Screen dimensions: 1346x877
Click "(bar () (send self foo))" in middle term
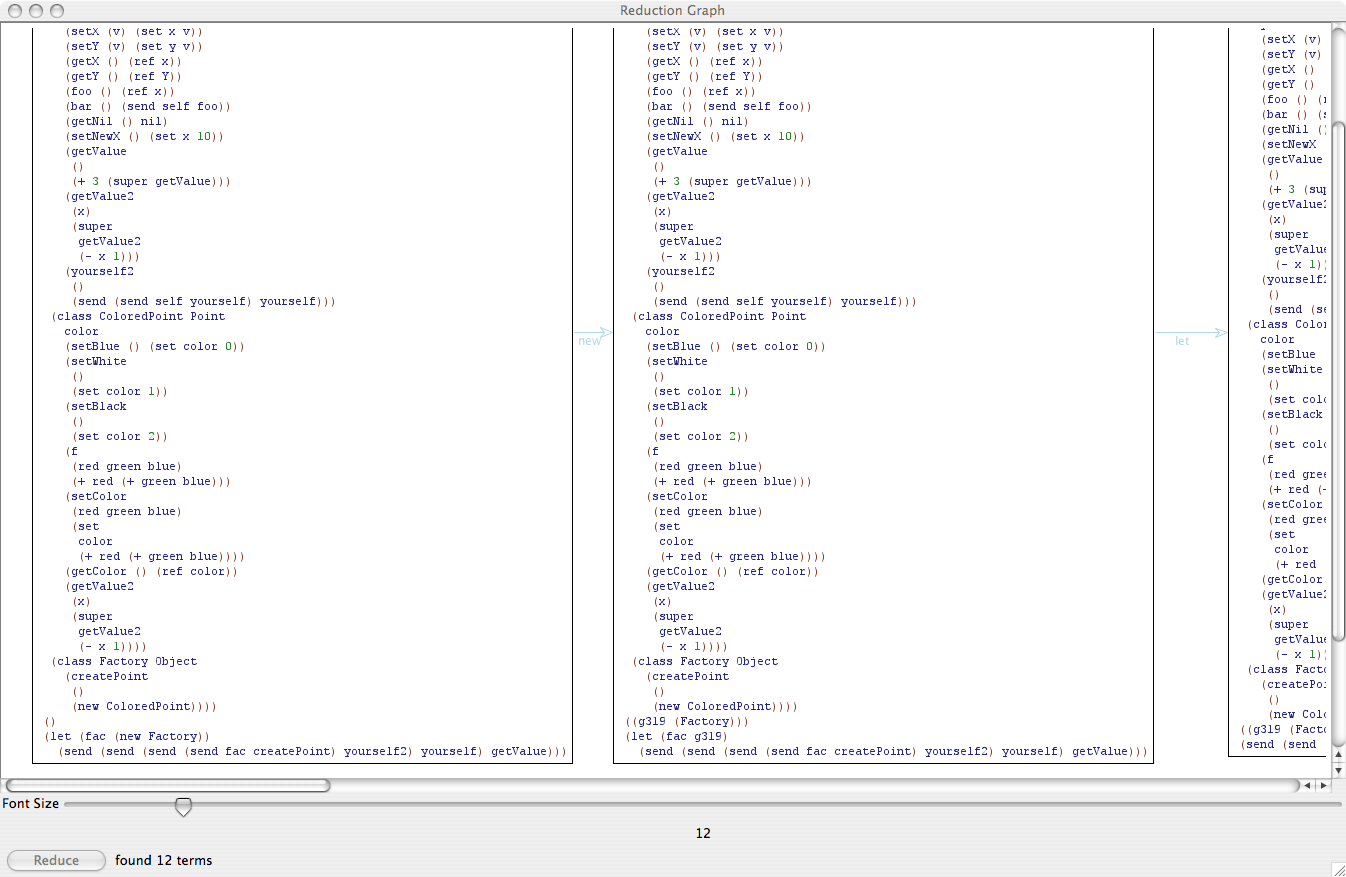729,106
